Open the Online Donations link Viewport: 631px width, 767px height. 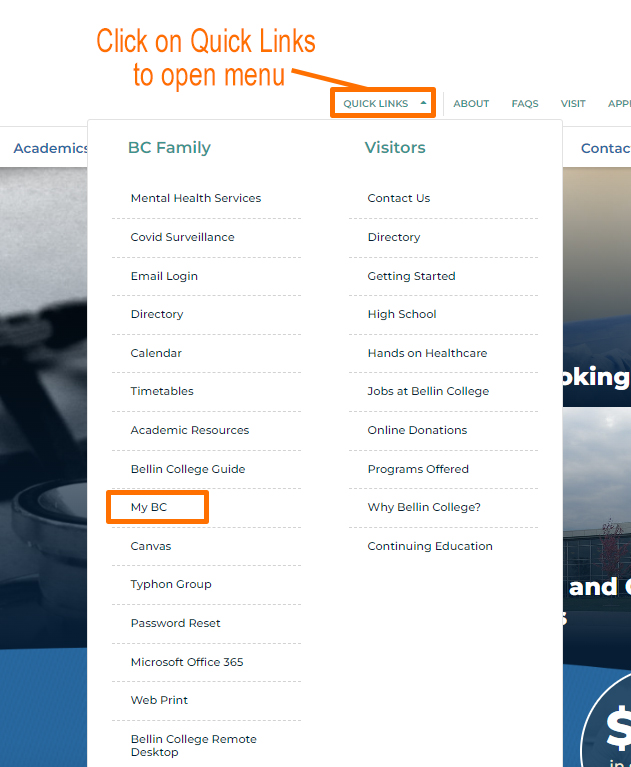(x=417, y=430)
